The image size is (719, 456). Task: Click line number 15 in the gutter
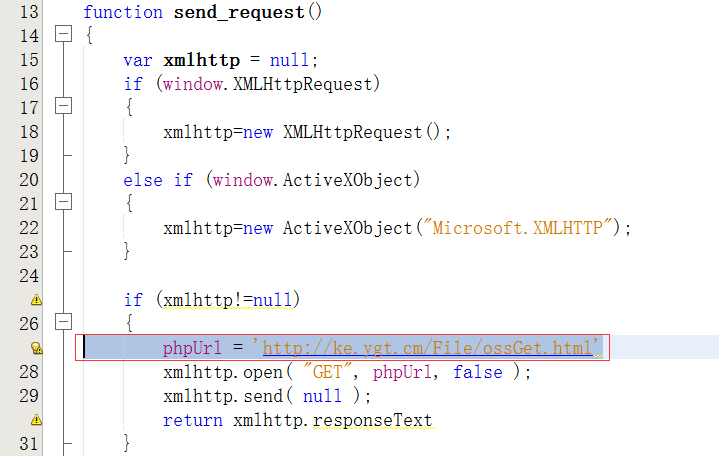point(29,60)
